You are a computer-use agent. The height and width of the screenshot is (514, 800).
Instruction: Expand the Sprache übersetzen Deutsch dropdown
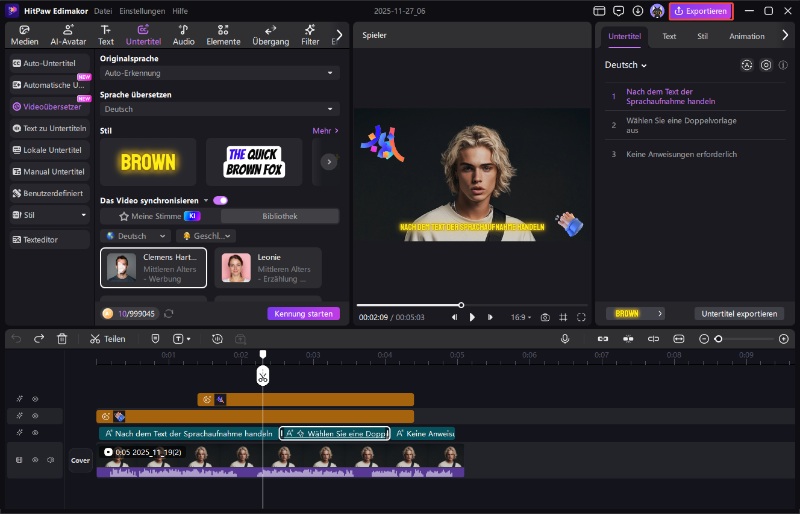[219, 109]
